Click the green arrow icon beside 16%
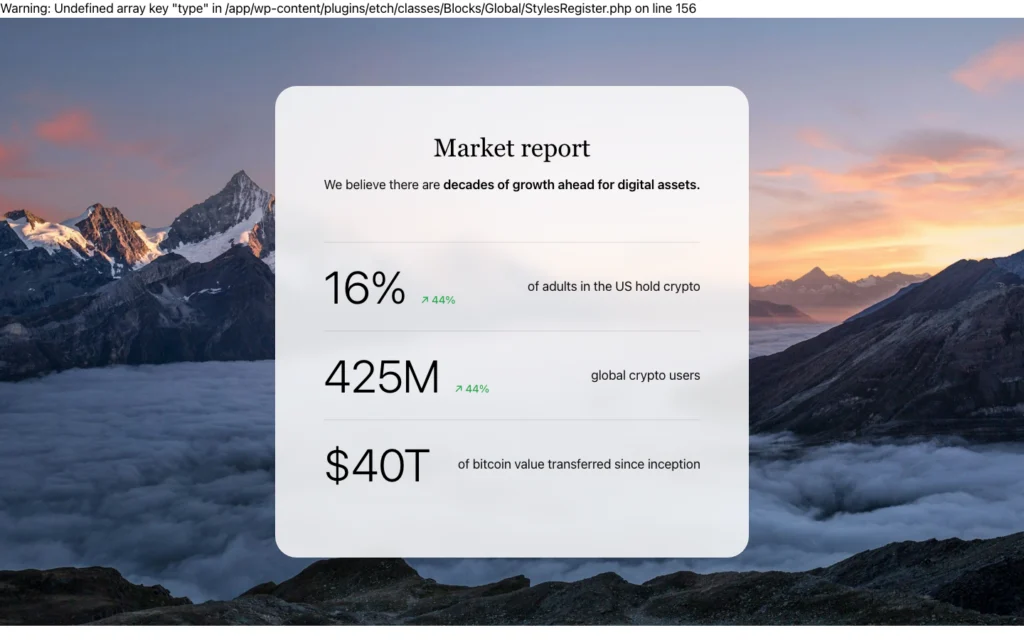 (425, 300)
